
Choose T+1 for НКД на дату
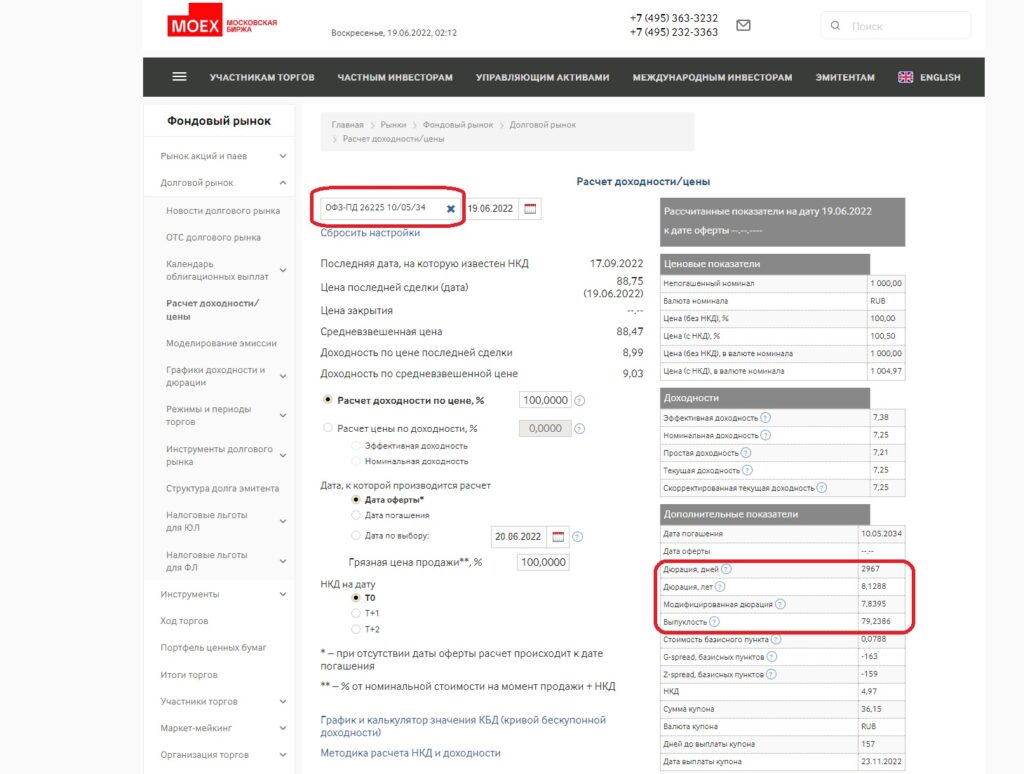[356, 613]
